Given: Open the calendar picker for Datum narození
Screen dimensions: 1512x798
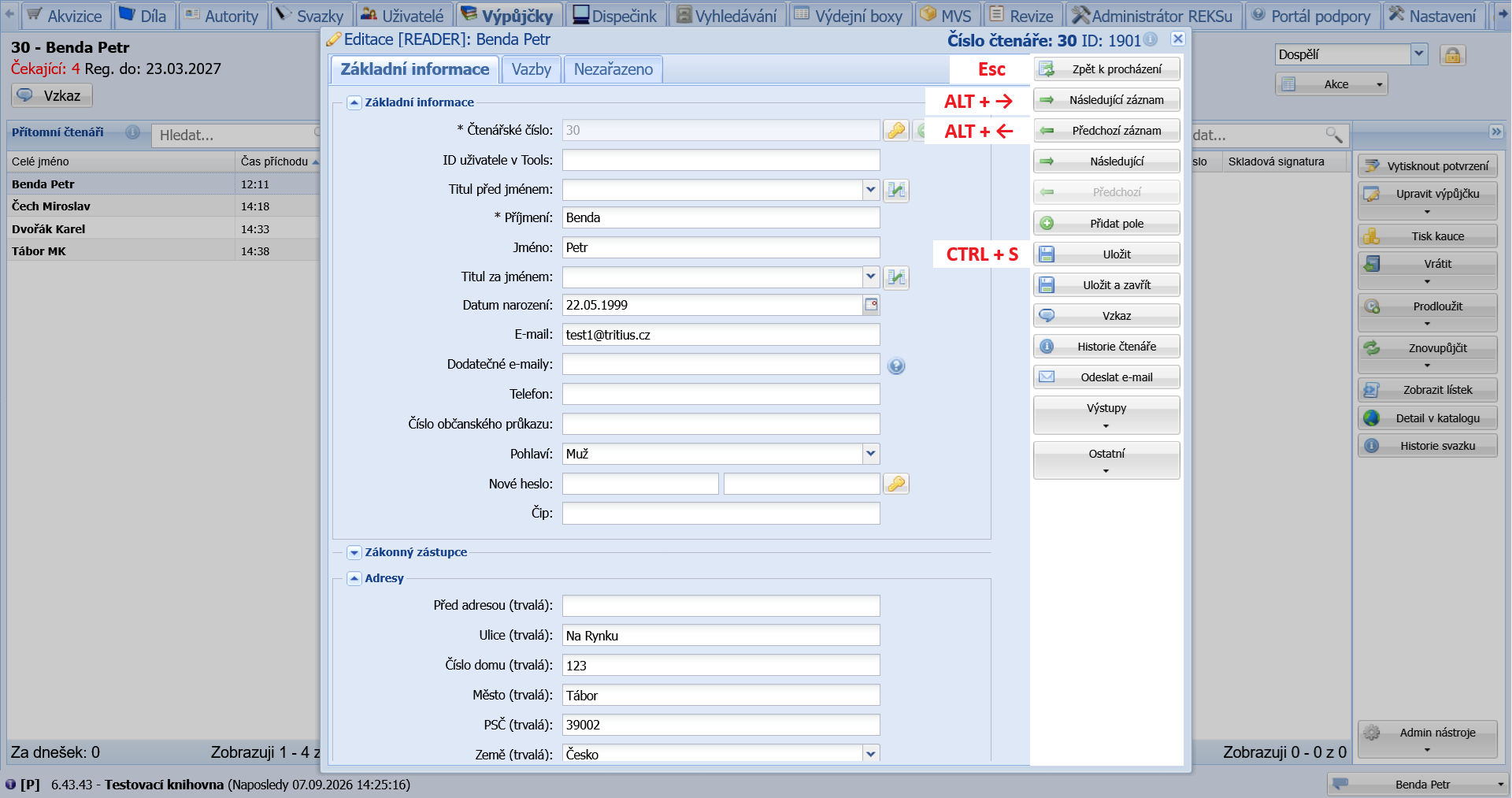Looking at the screenshot, I should point(871,305).
